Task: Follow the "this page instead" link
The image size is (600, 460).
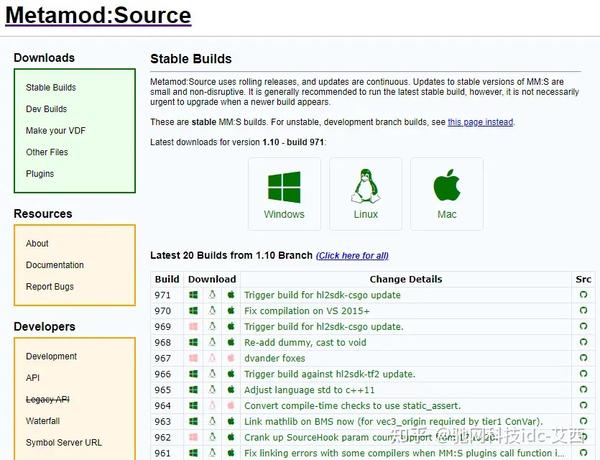Action: tap(480, 122)
